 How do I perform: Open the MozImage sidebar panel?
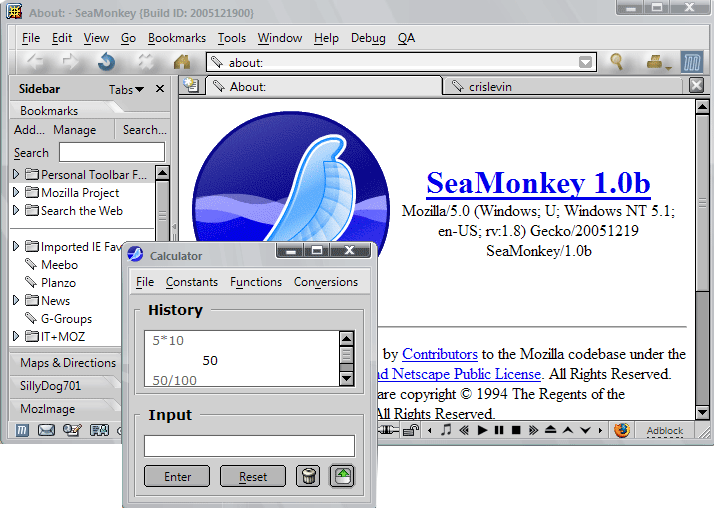[65, 409]
